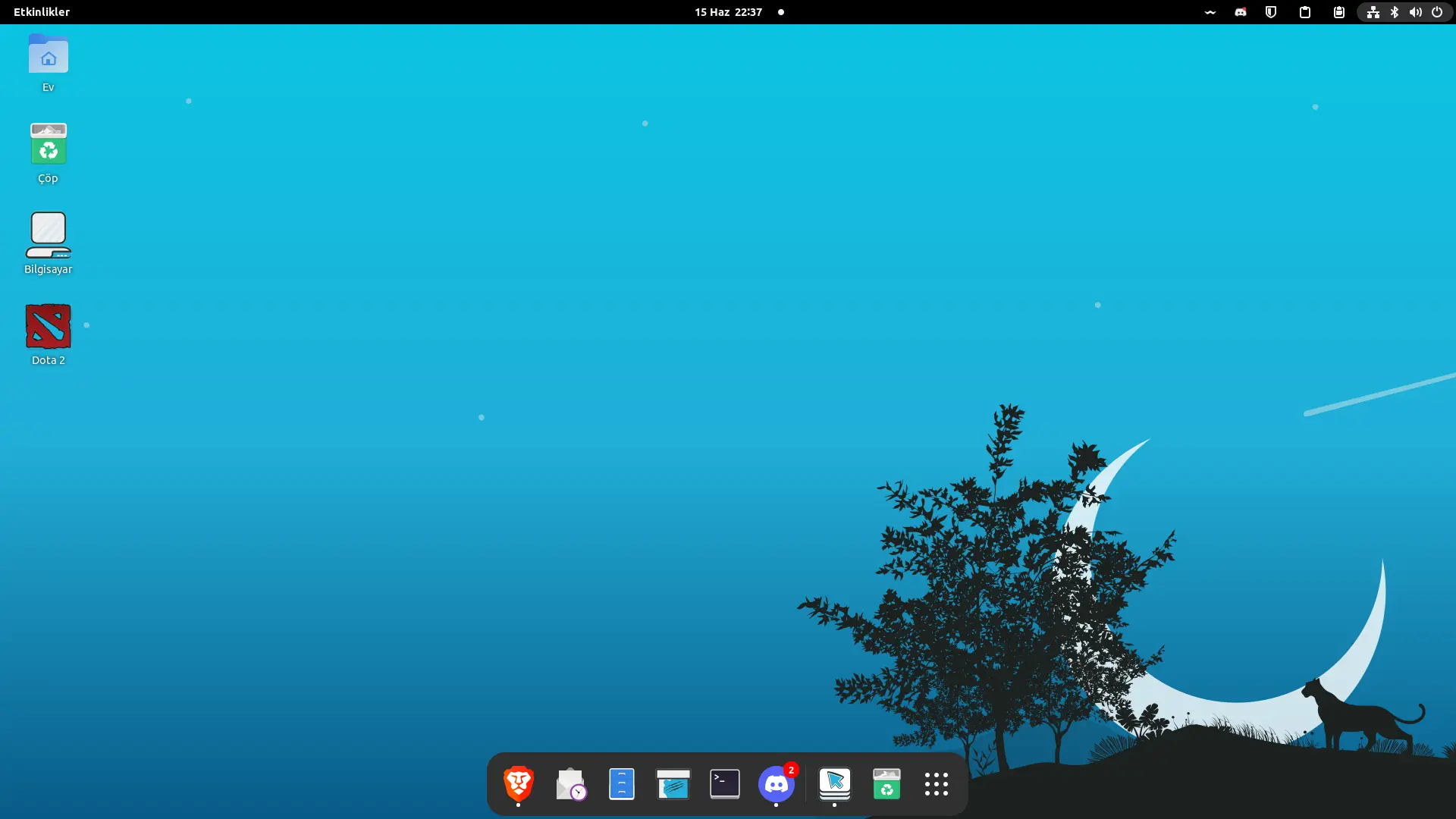
Task: Open the shield tray indicator
Action: [x=1271, y=12]
